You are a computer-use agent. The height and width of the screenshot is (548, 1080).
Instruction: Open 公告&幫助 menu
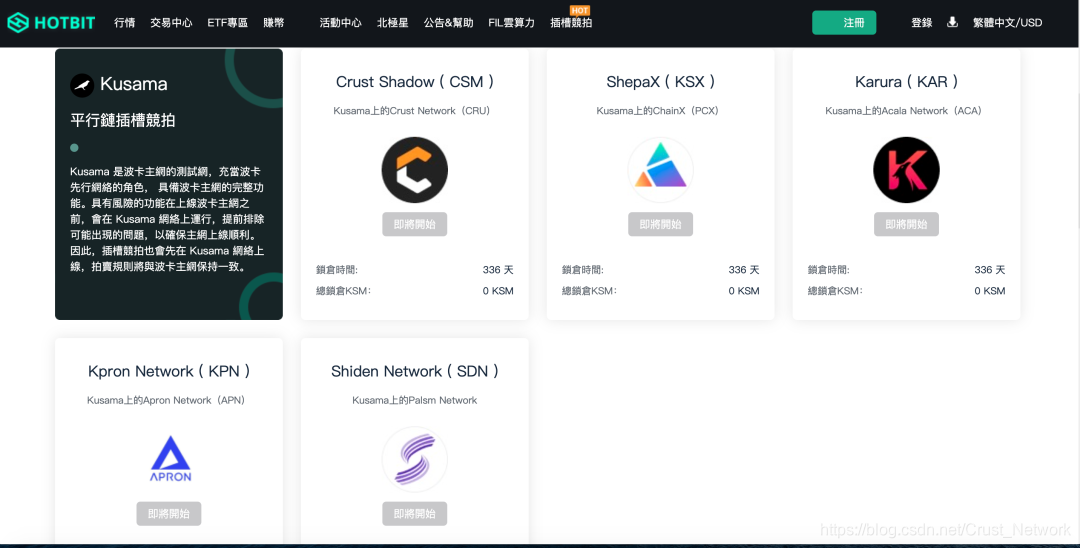[x=448, y=23]
